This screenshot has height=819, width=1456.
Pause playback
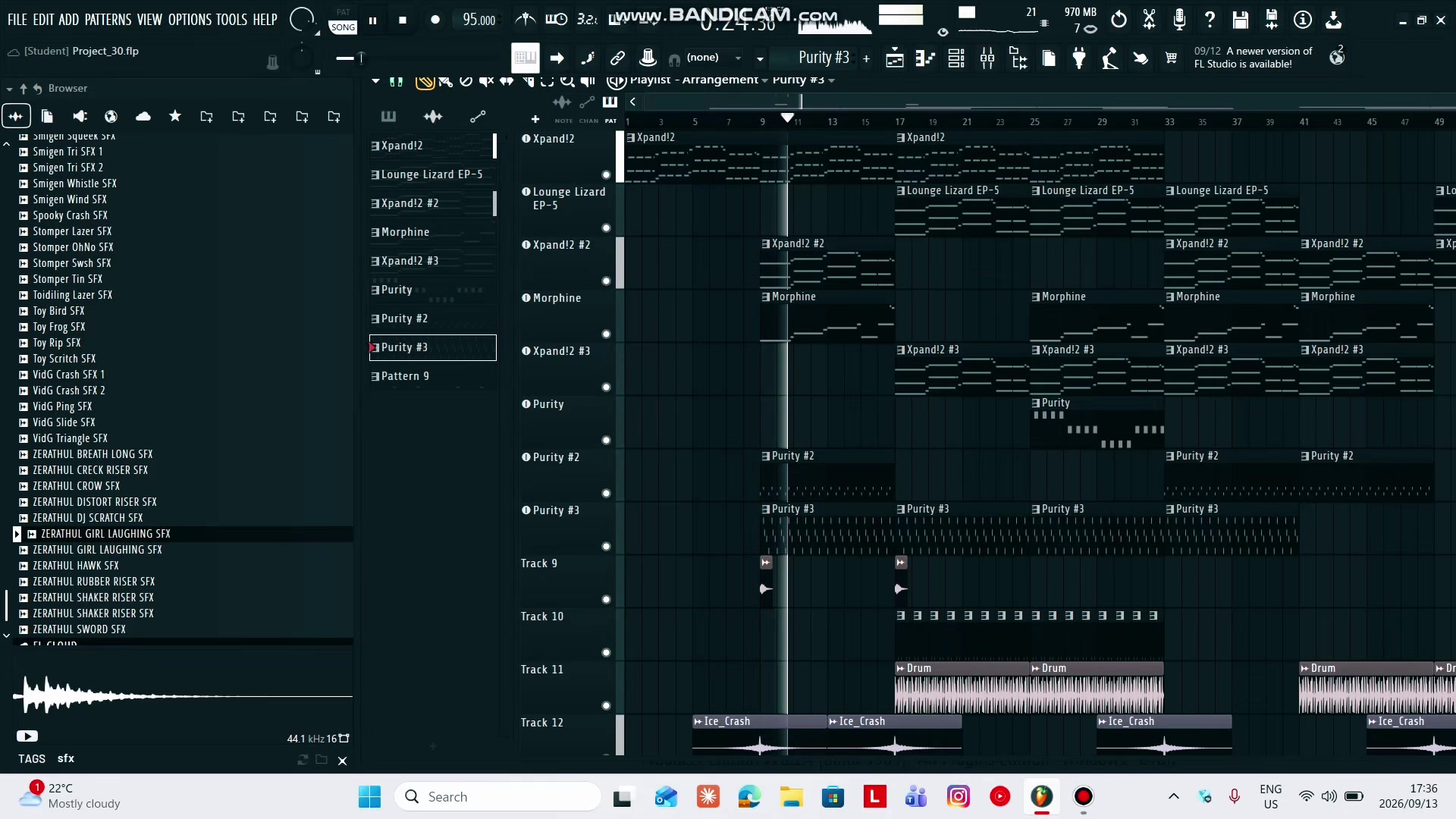(372, 20)
